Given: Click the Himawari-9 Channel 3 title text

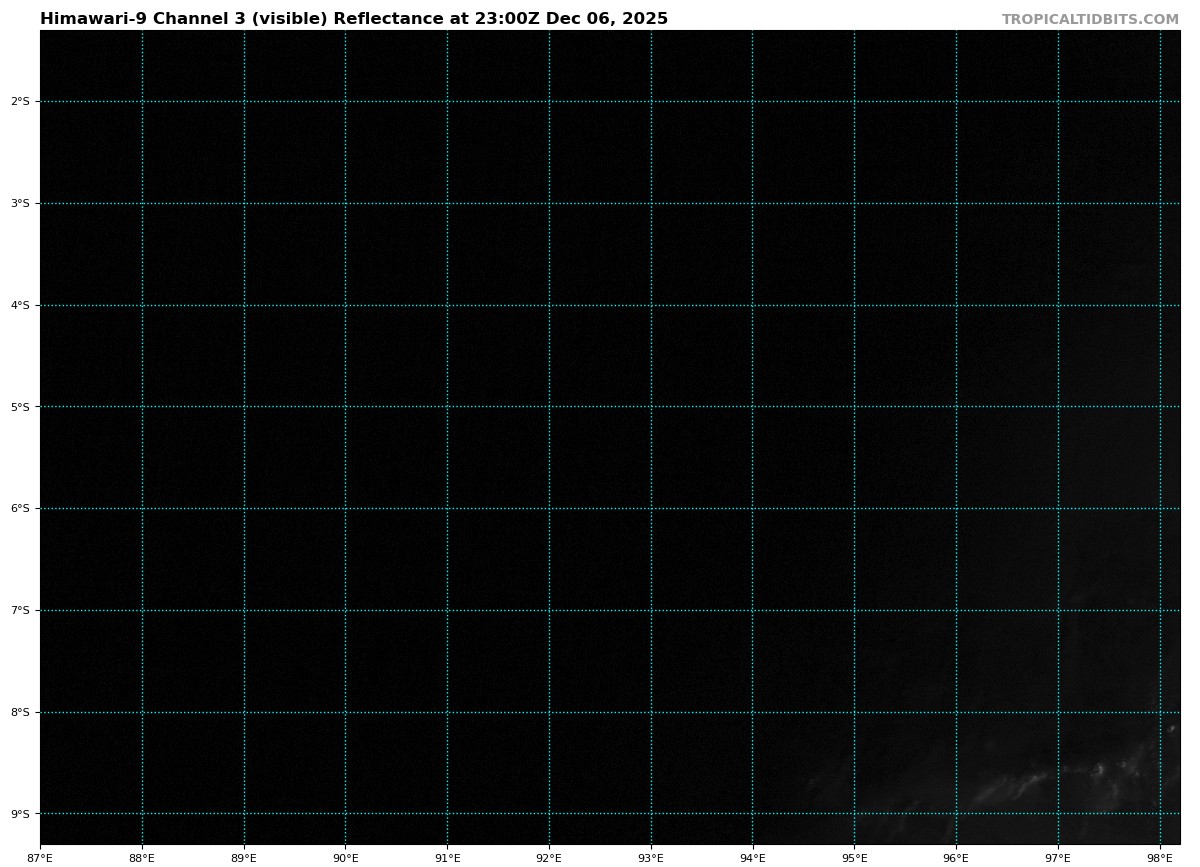Looking at the screenshot, I should pos(353,19).
